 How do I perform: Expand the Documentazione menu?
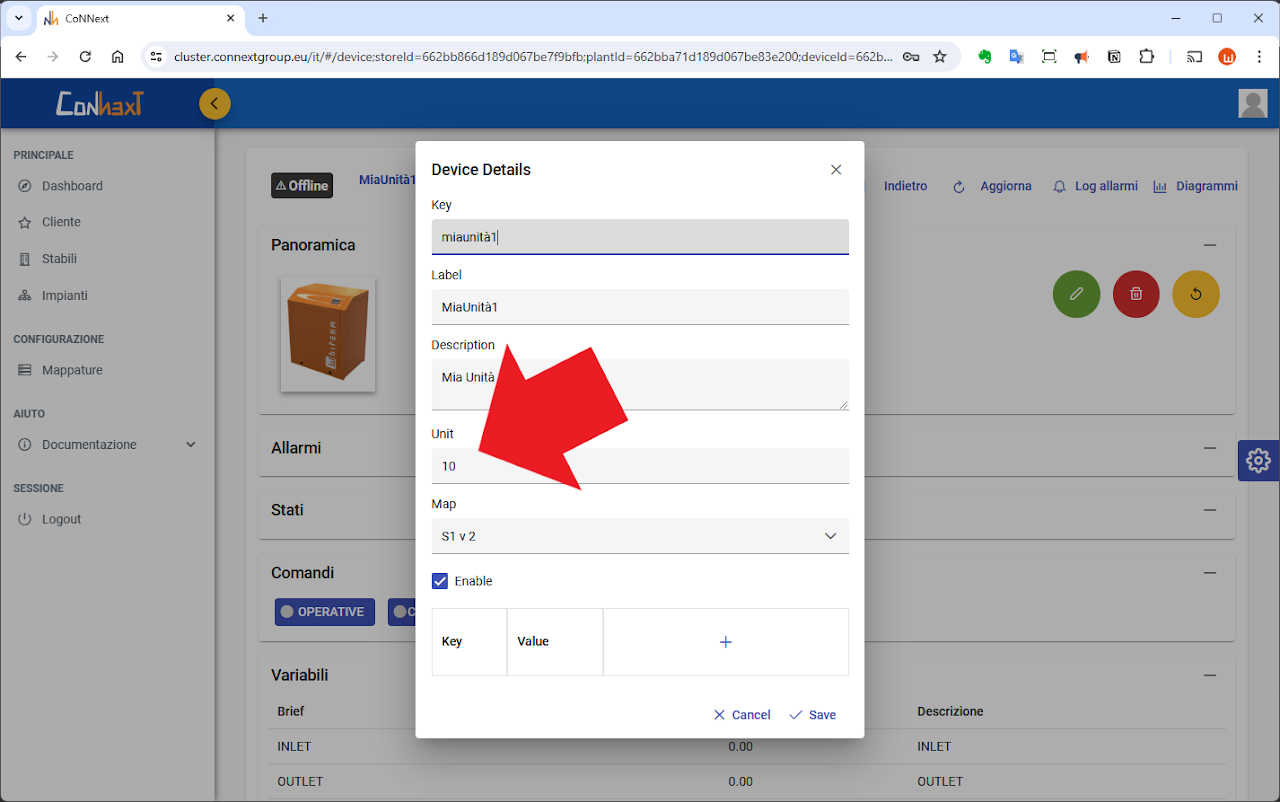106,445
